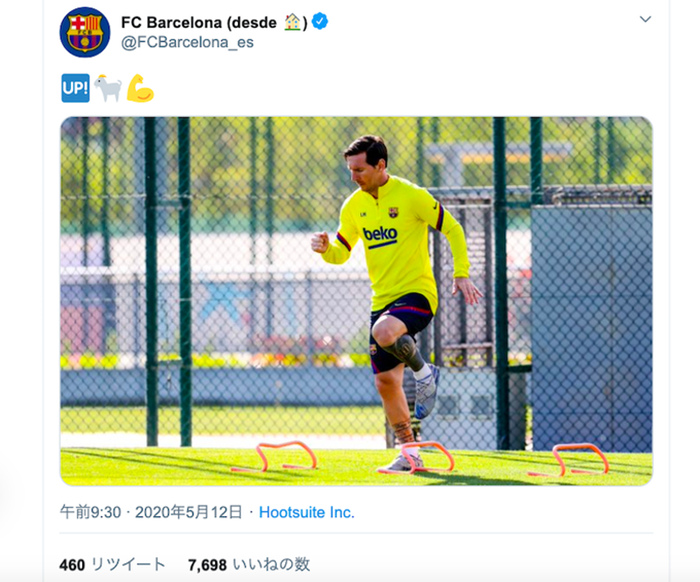The width and height of the screenshot is (700, 582).
Task: Open the training photo in tweet
Action: click(356, 301)
